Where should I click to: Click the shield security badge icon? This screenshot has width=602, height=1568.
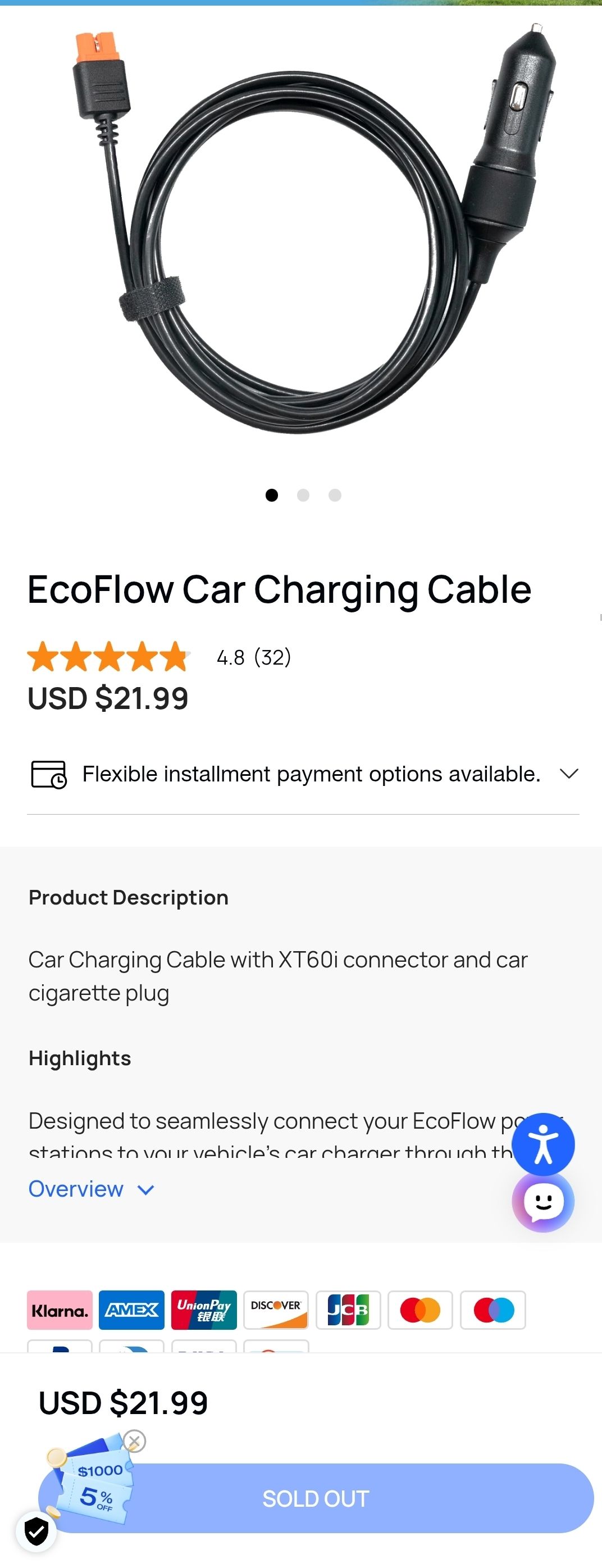[37, 1531]
